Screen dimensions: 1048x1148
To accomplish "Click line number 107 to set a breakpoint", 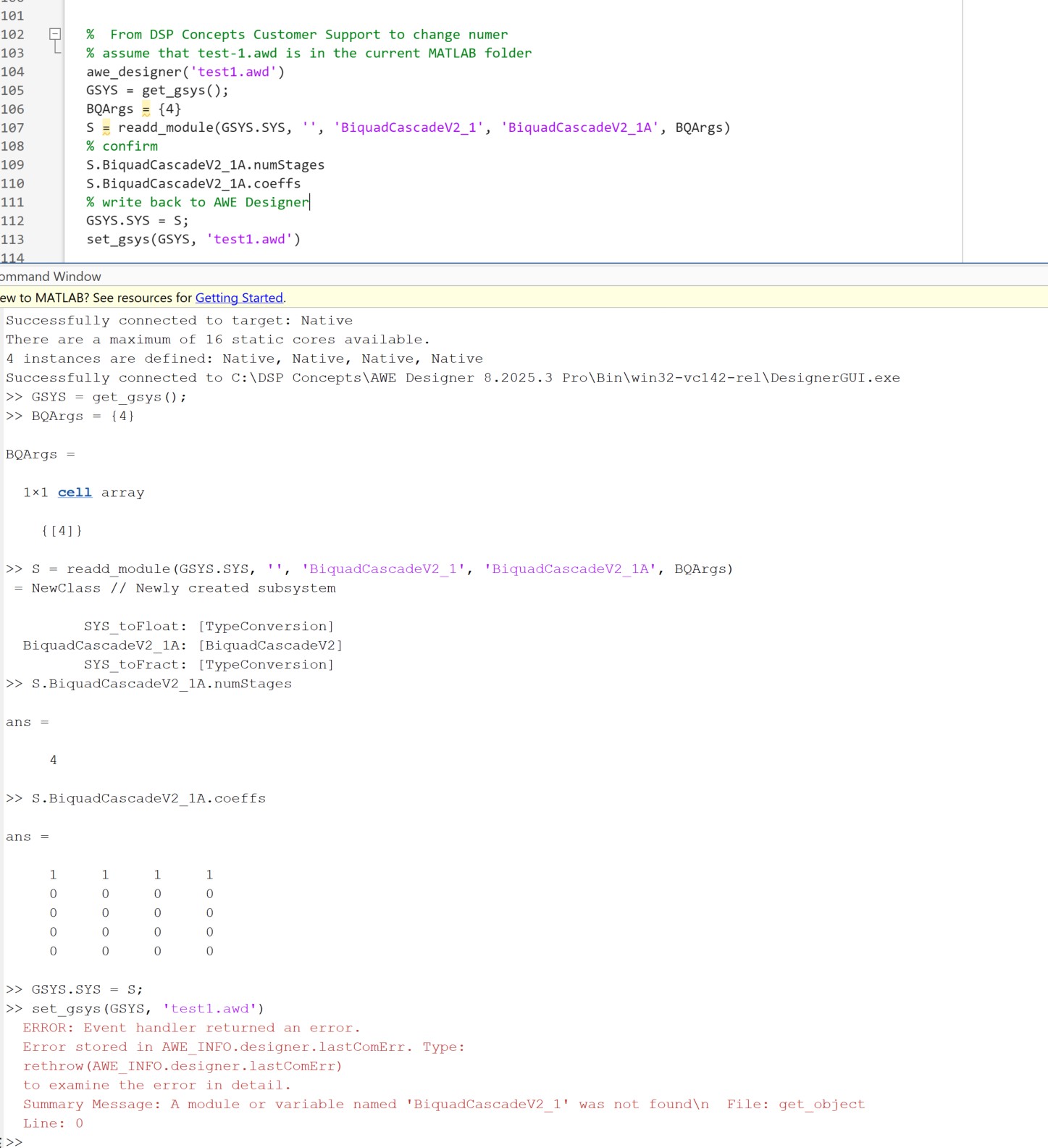I will click(x=12, y=127).
